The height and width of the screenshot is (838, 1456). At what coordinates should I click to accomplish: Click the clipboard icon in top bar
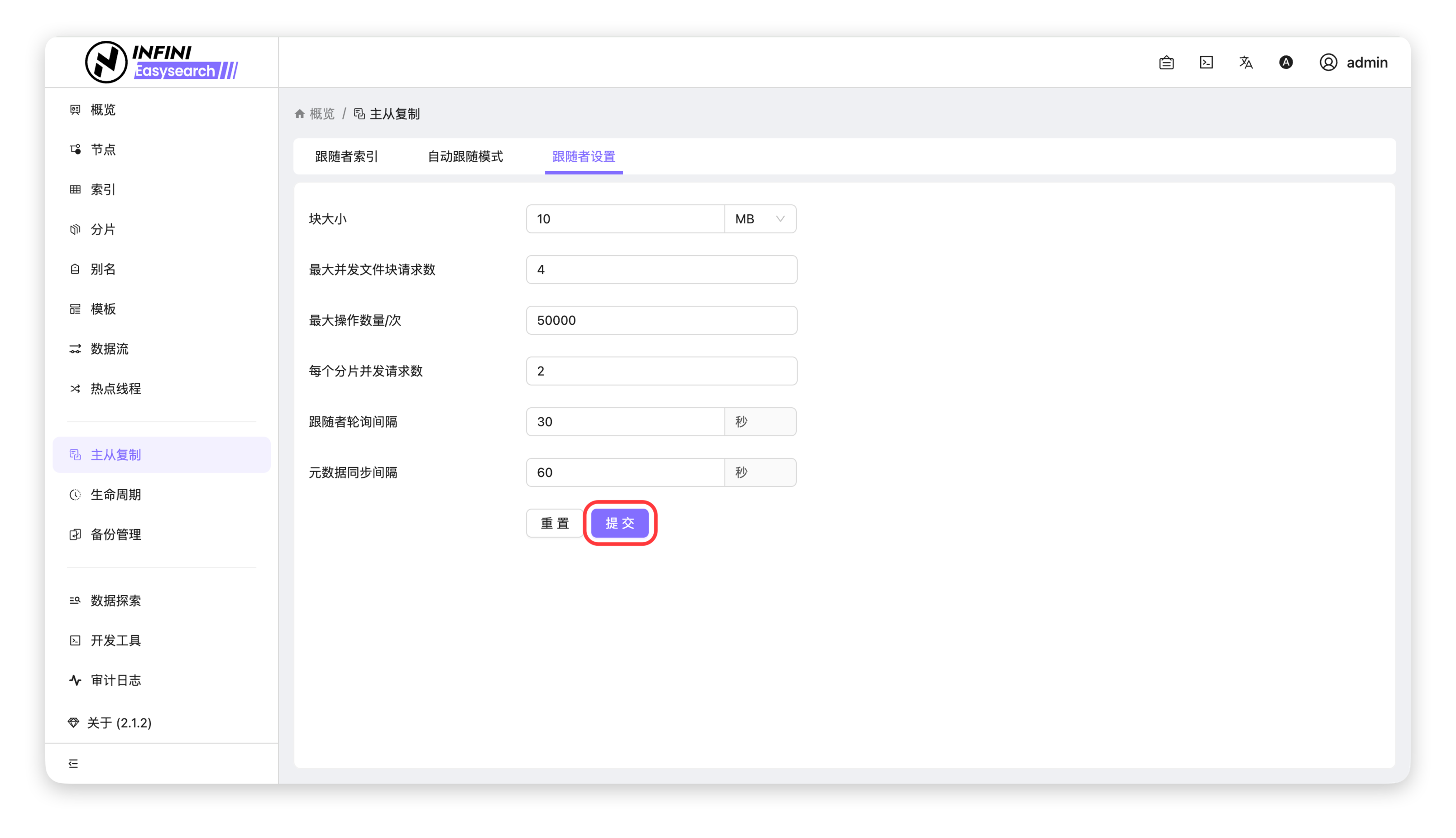[1166, 62]
